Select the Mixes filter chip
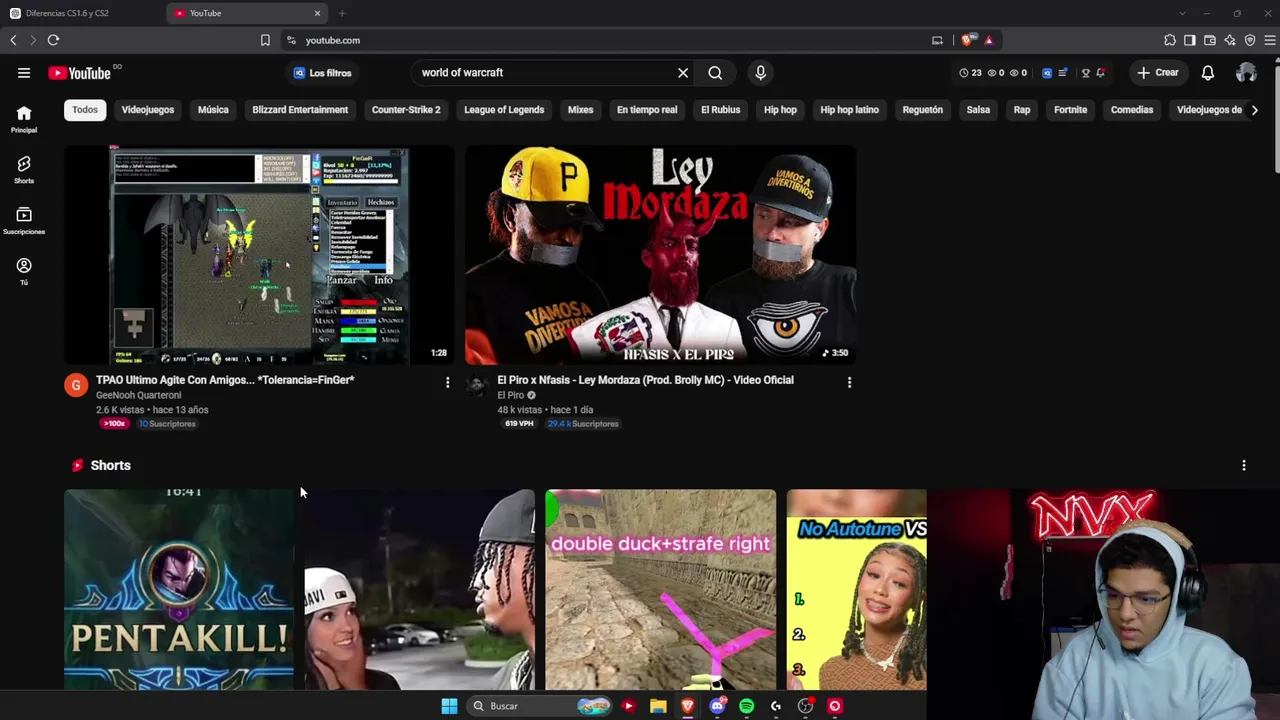 click(x=581, y=110)
